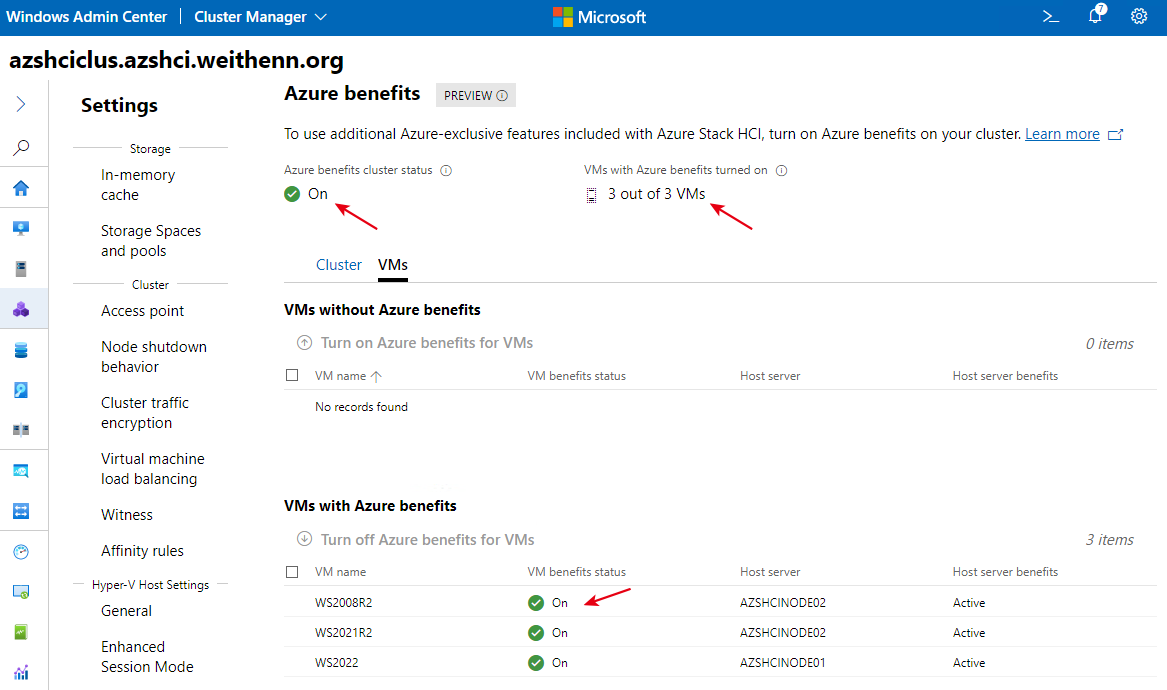Open the monitor with green refresh icon
The width and height of the screenshot is (1167, 690).
(x=21, y=592)
